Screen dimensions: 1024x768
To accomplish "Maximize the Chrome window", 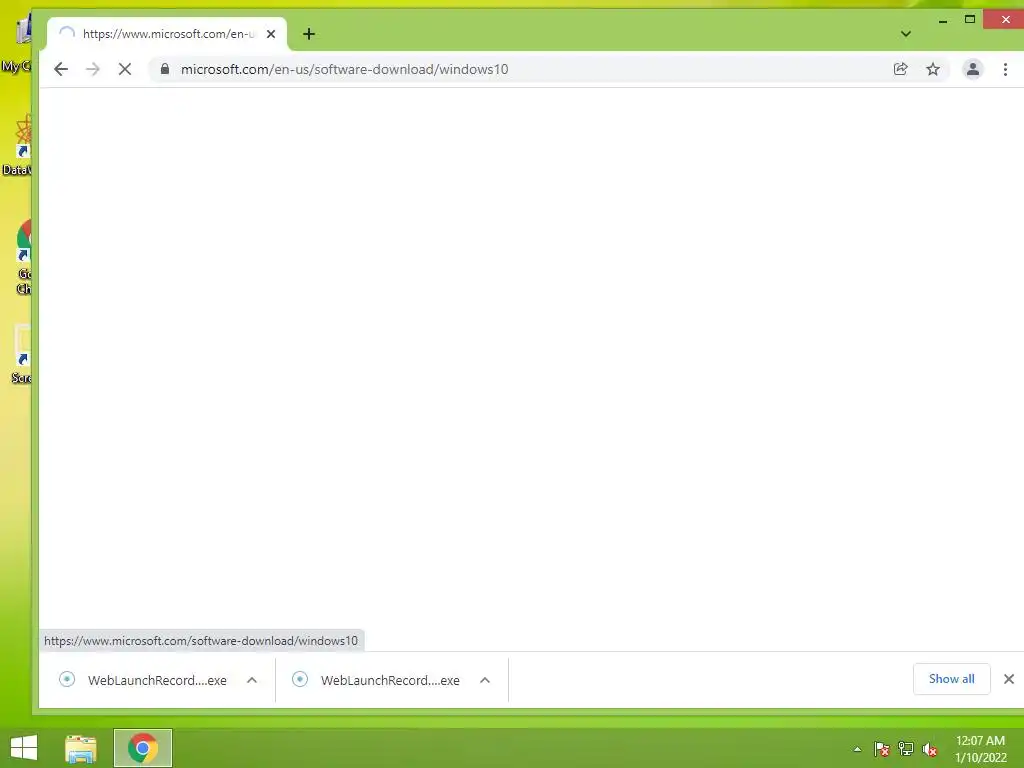I will click(970, 20).
